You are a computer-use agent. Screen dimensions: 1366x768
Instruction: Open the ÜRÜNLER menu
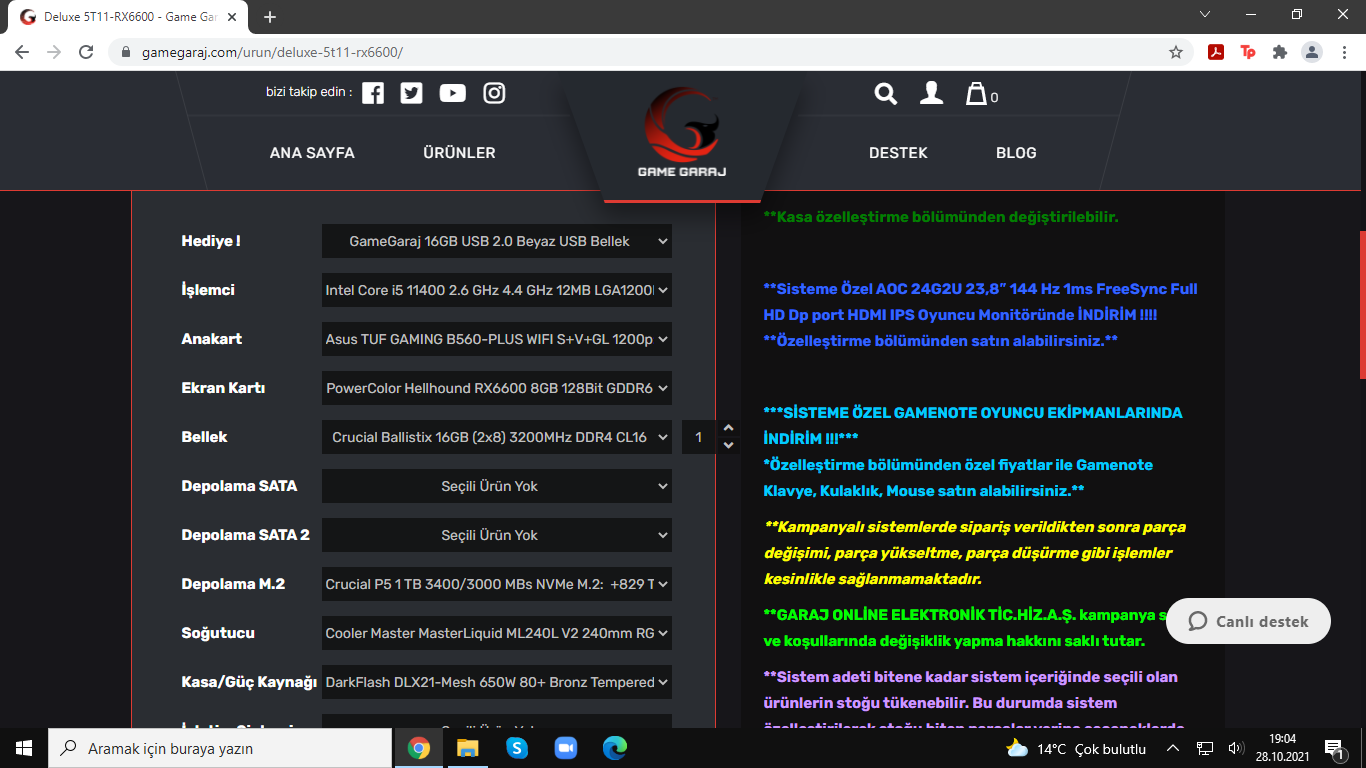pos(459,153)
